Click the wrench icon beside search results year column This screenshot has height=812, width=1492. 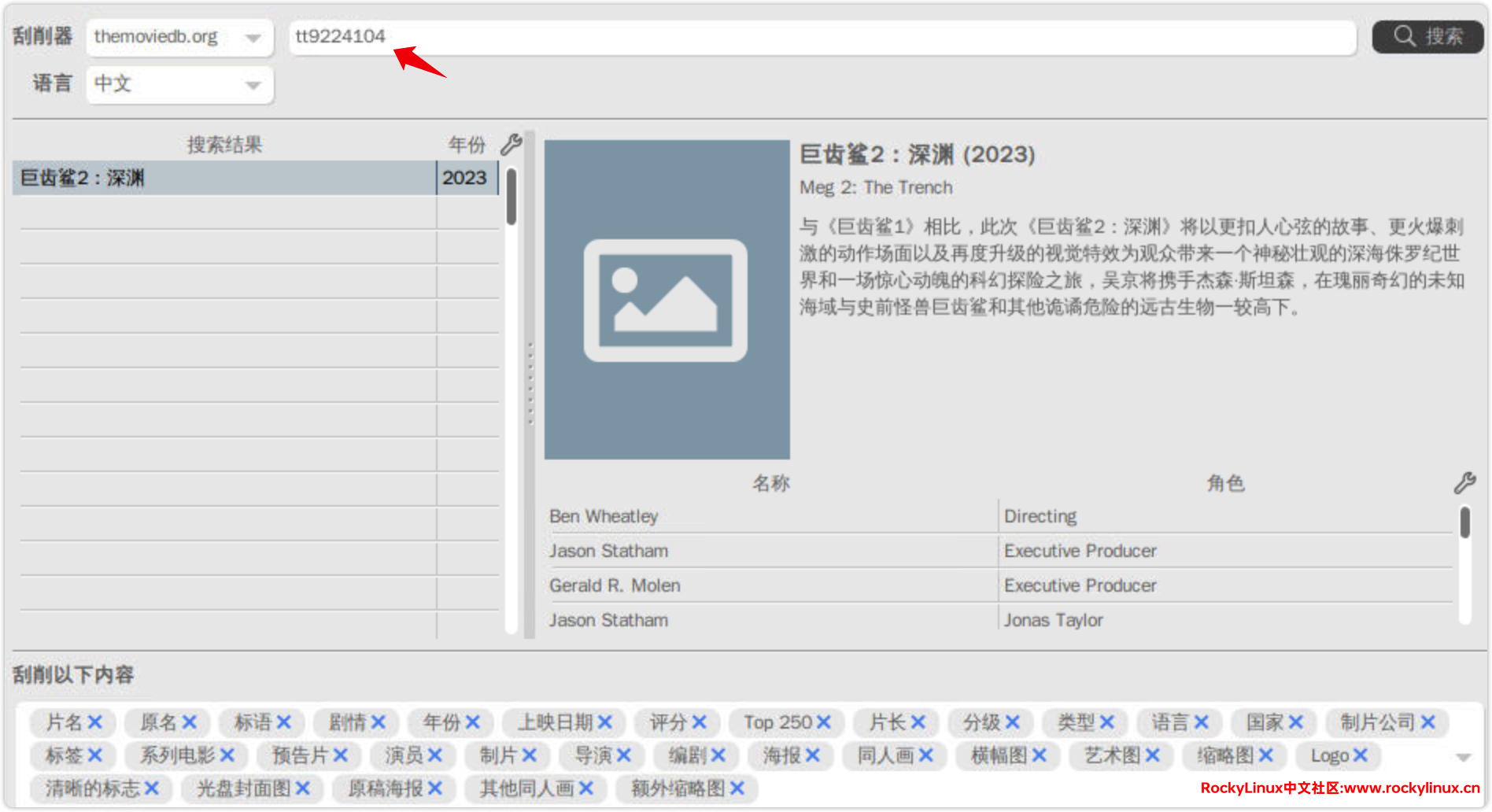tap(511, 144)
